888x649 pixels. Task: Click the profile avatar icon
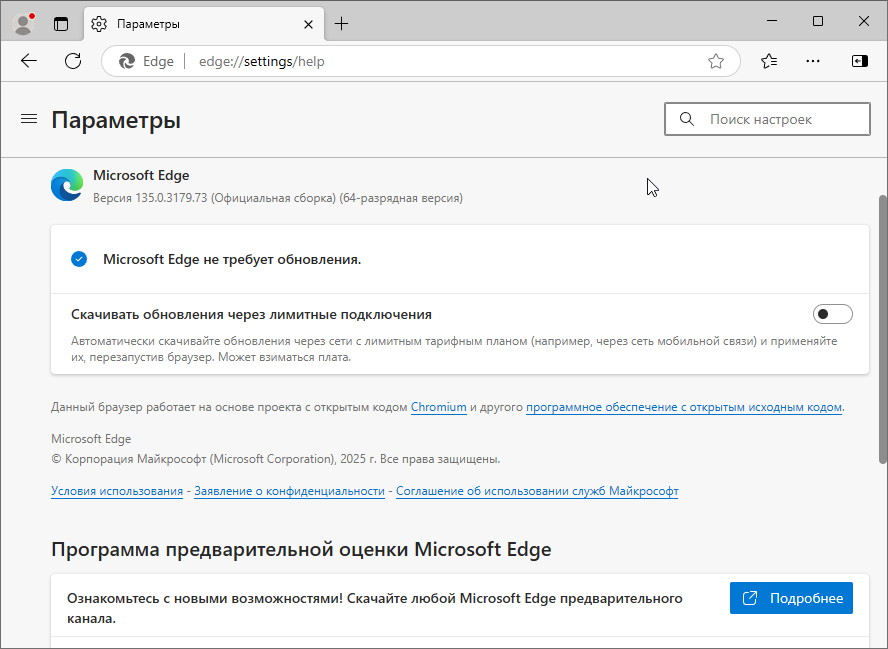[x=23, y=23]
